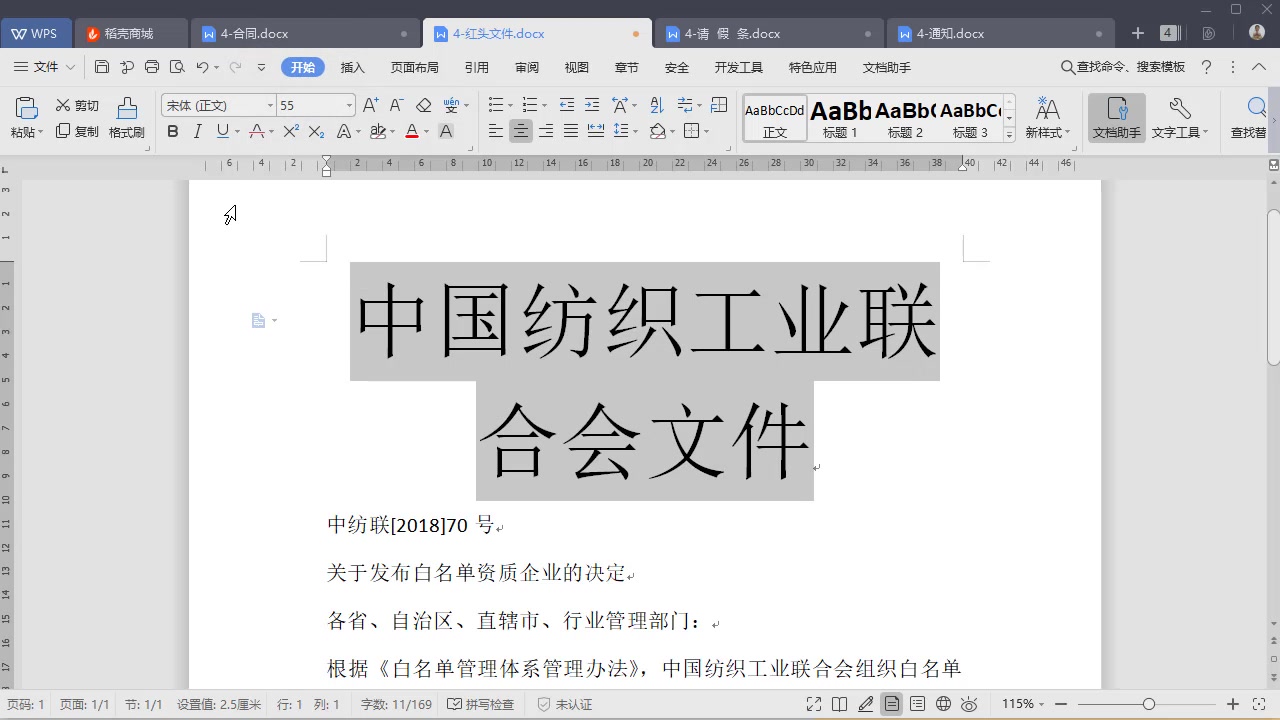Viewport: 1280px width, 720px height.
Task: Open the 插入 ribbon tab
Action: [x=353, y=68]
